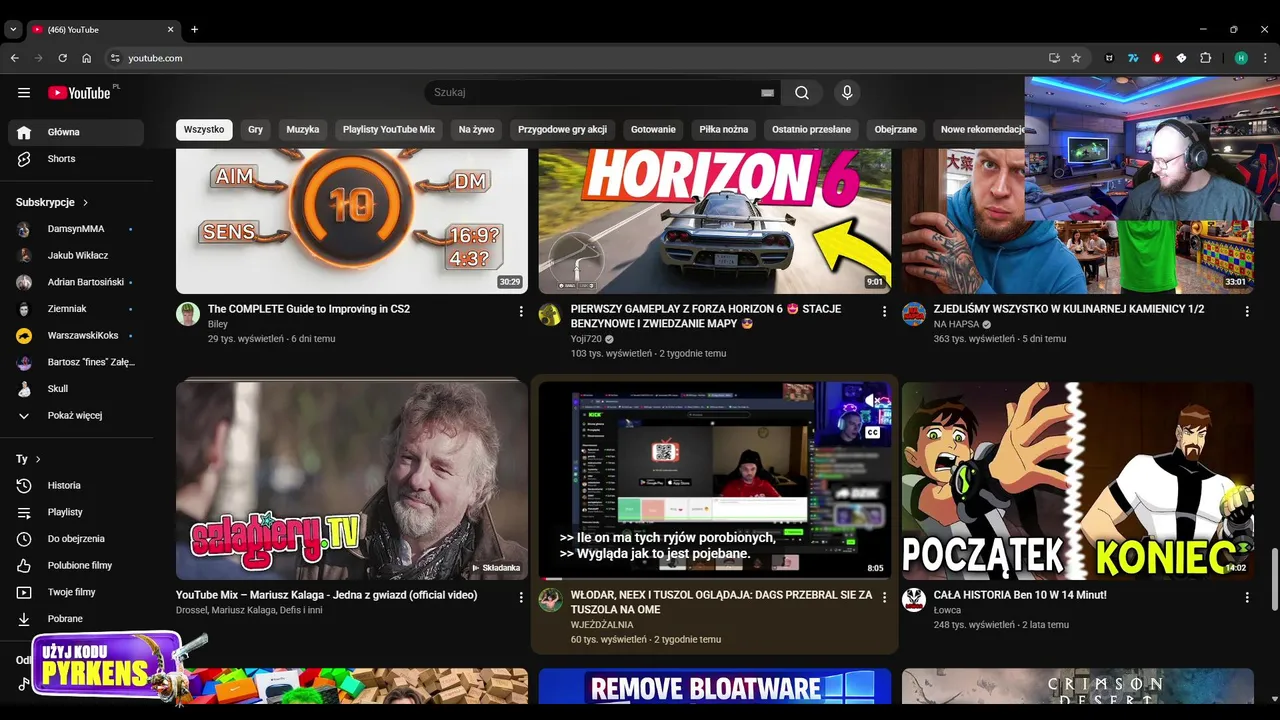Click the page vertical scrollbar thumb
Image resolution: width=1280 pixels, height=720 pixels.
[1273, 578]
